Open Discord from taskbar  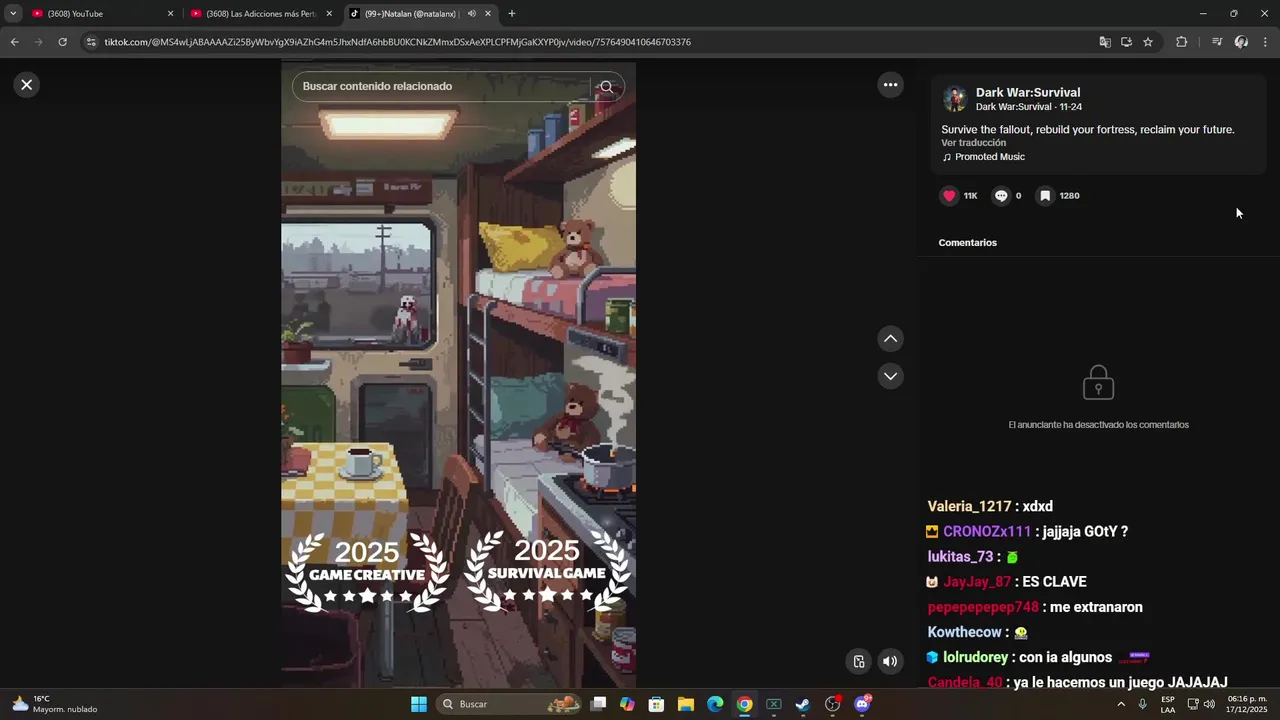pyautogui.click(x=862, y=704)
